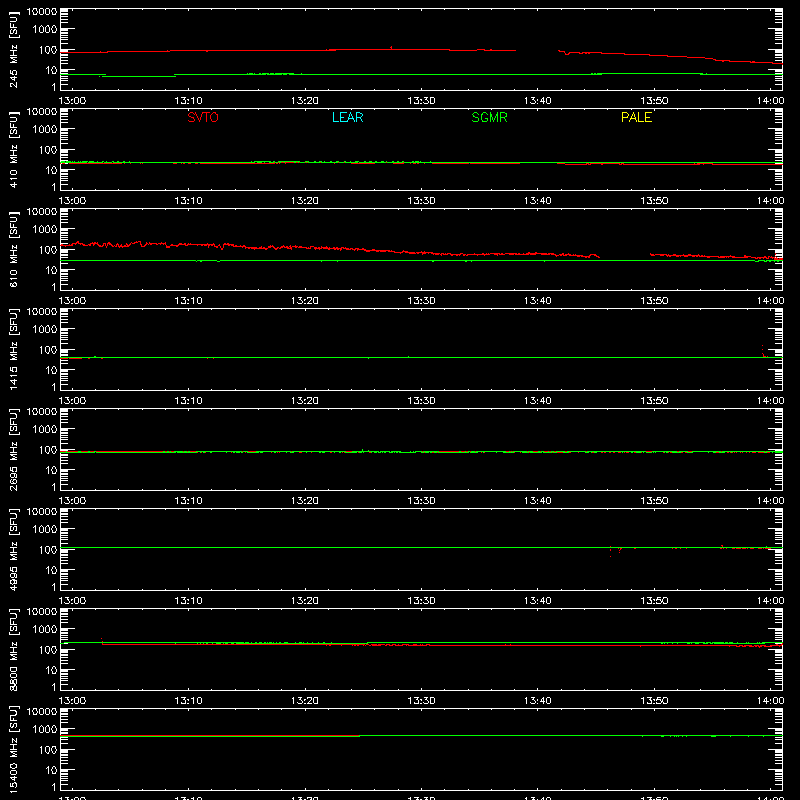Click 14:00 tick label below 245 MHz plot
The image size is (800, 800).
(x=770, y=101)
